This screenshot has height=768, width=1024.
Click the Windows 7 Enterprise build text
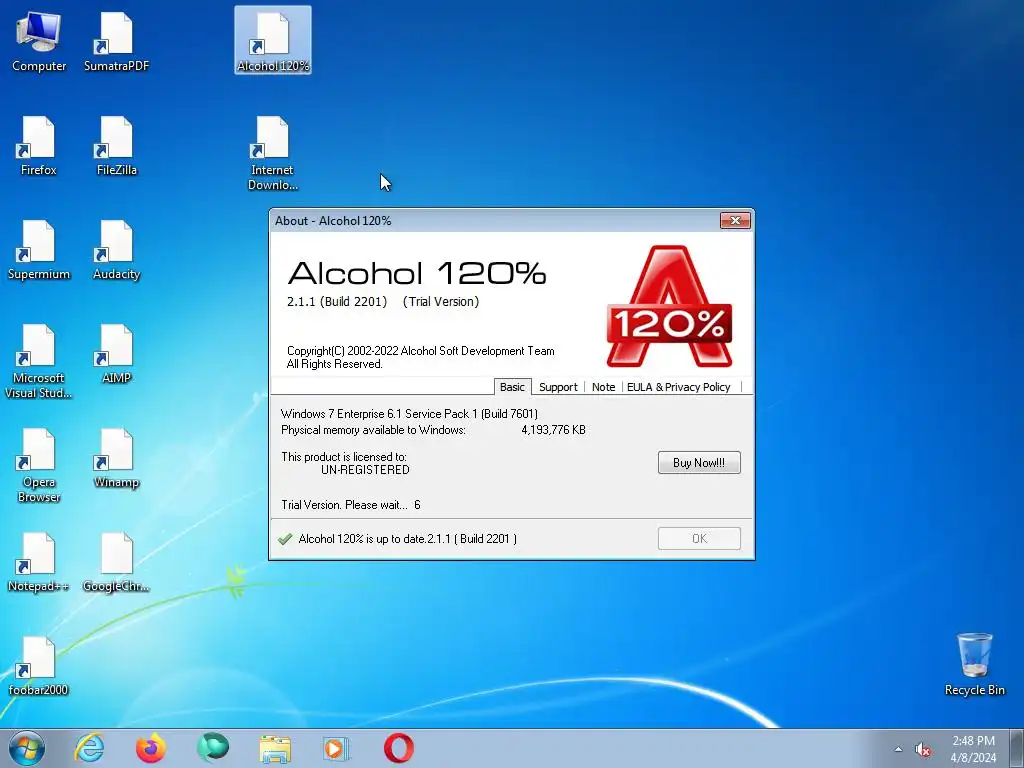409,413
